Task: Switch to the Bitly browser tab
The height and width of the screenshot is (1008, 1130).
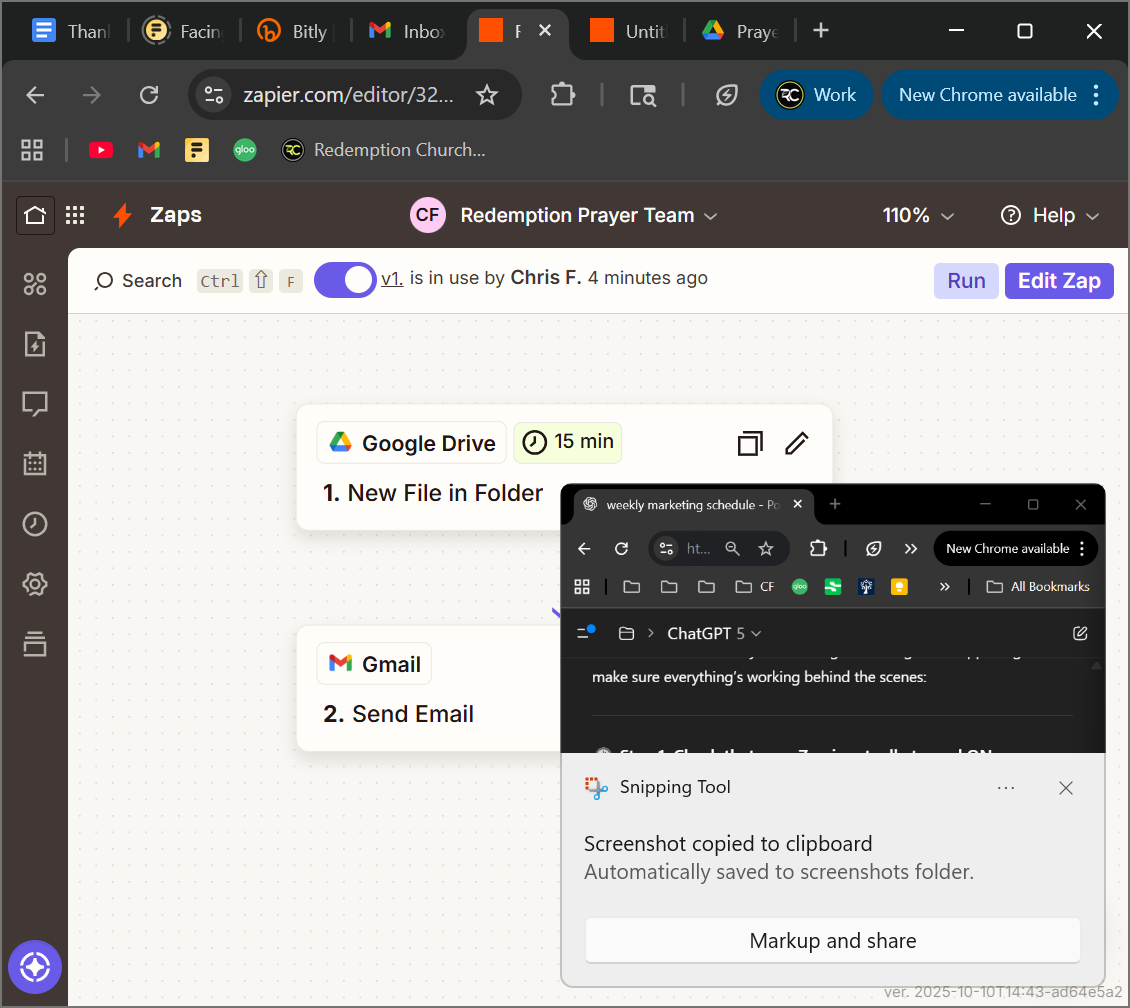Action: pyautogui.click(x=295, y=31)
